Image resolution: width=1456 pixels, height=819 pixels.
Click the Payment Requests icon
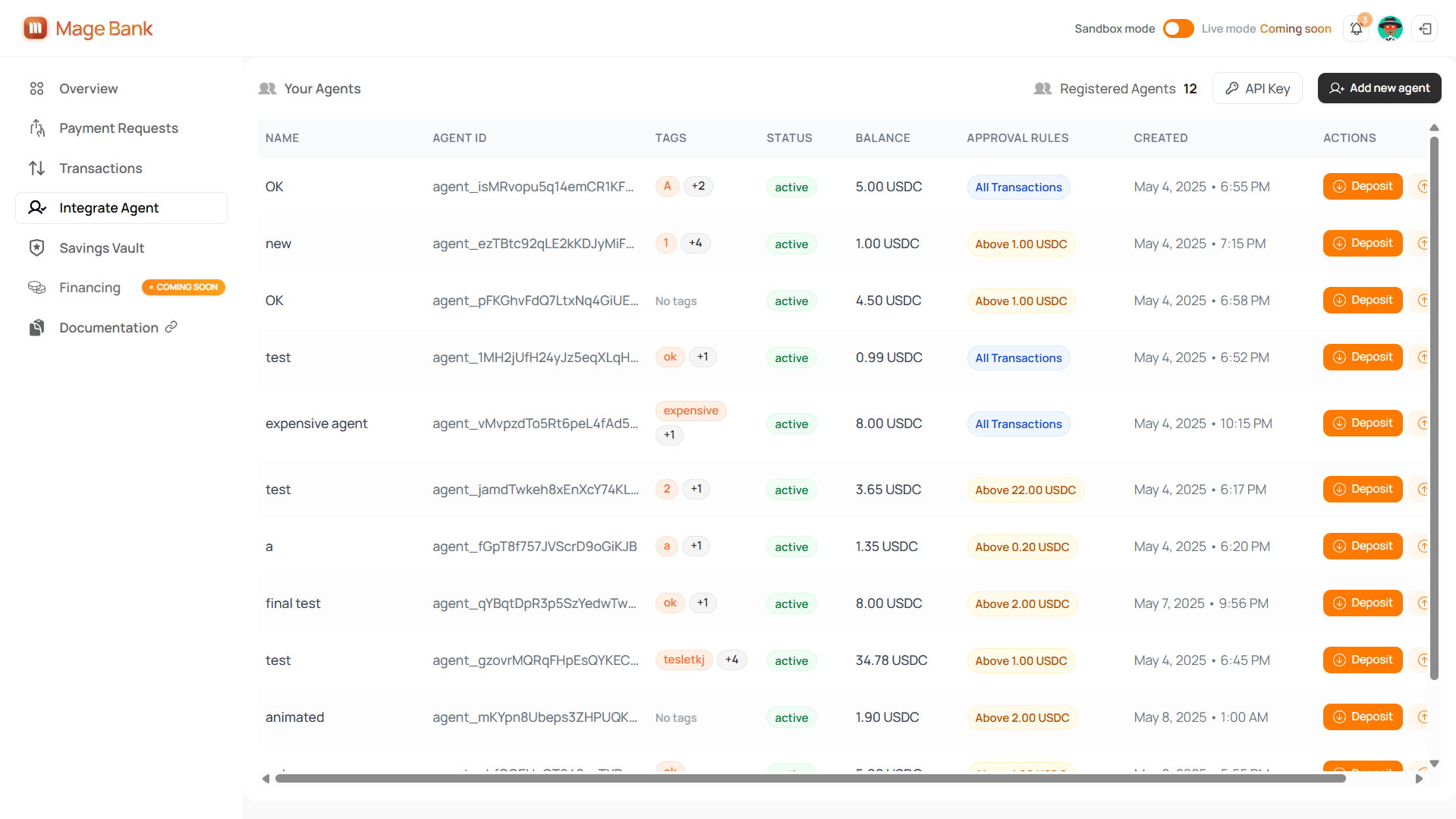coord(36,128)
